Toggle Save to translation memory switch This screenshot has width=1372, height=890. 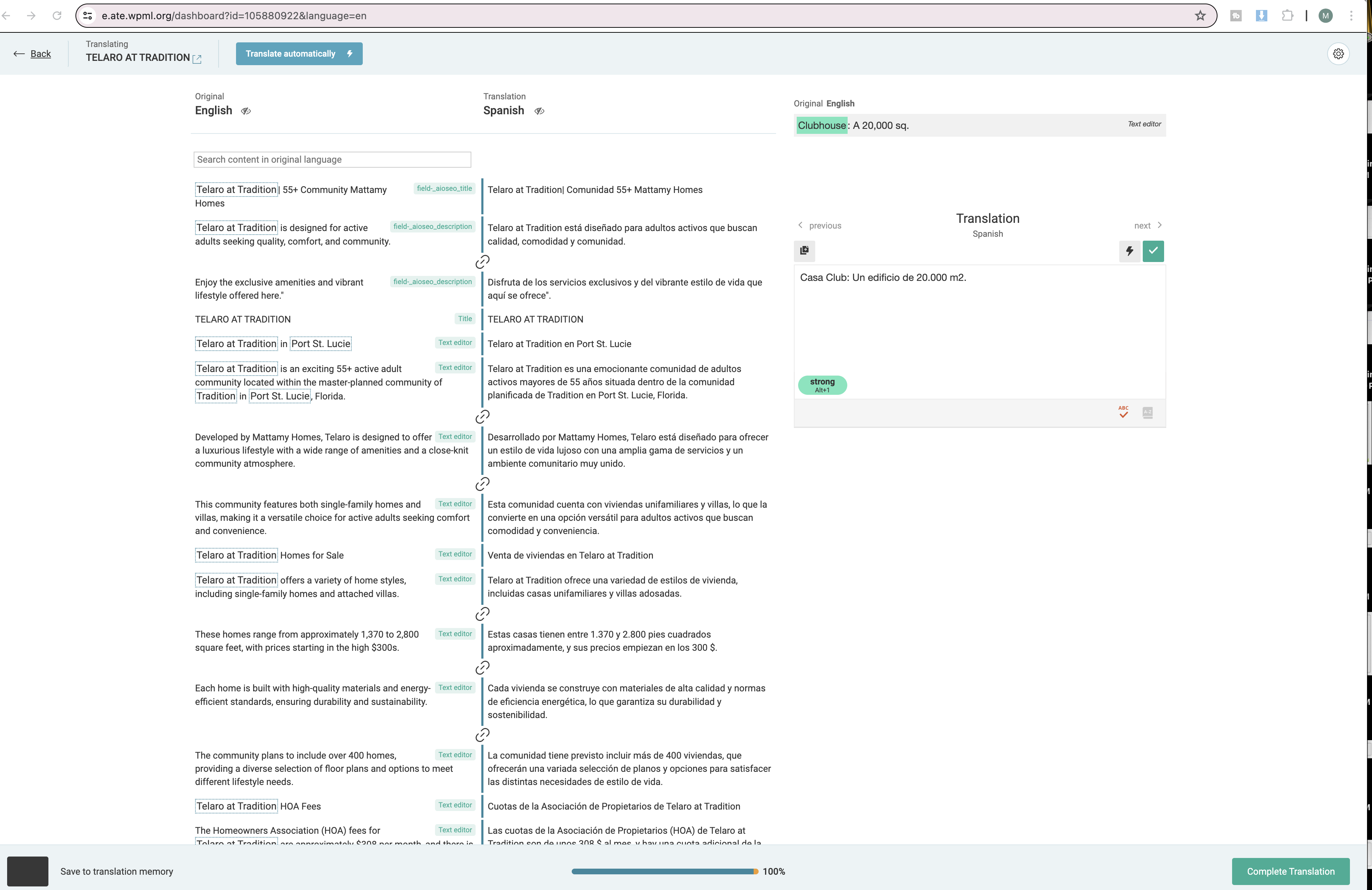click(x=28, y=871)
